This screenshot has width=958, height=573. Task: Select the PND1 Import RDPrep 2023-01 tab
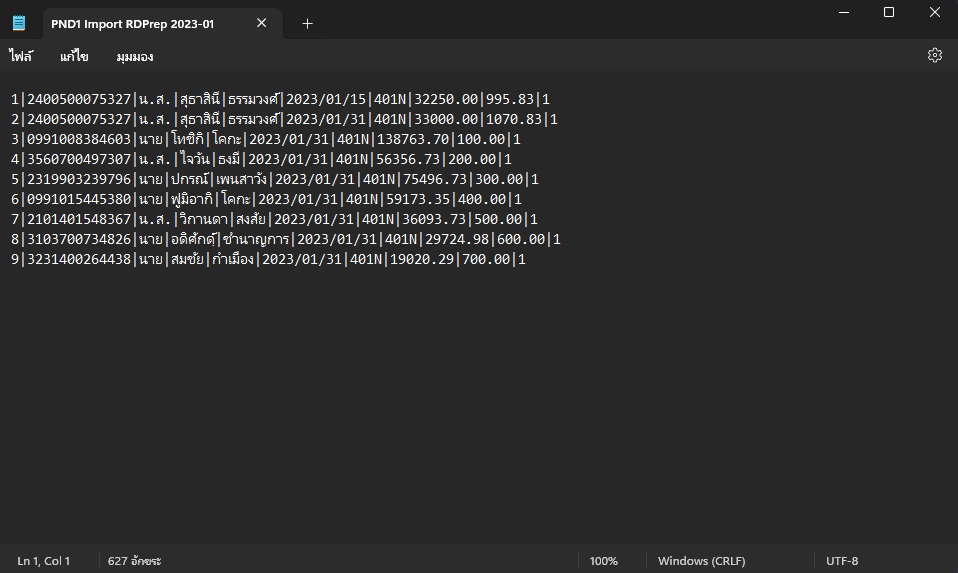(x=132, y=24)
